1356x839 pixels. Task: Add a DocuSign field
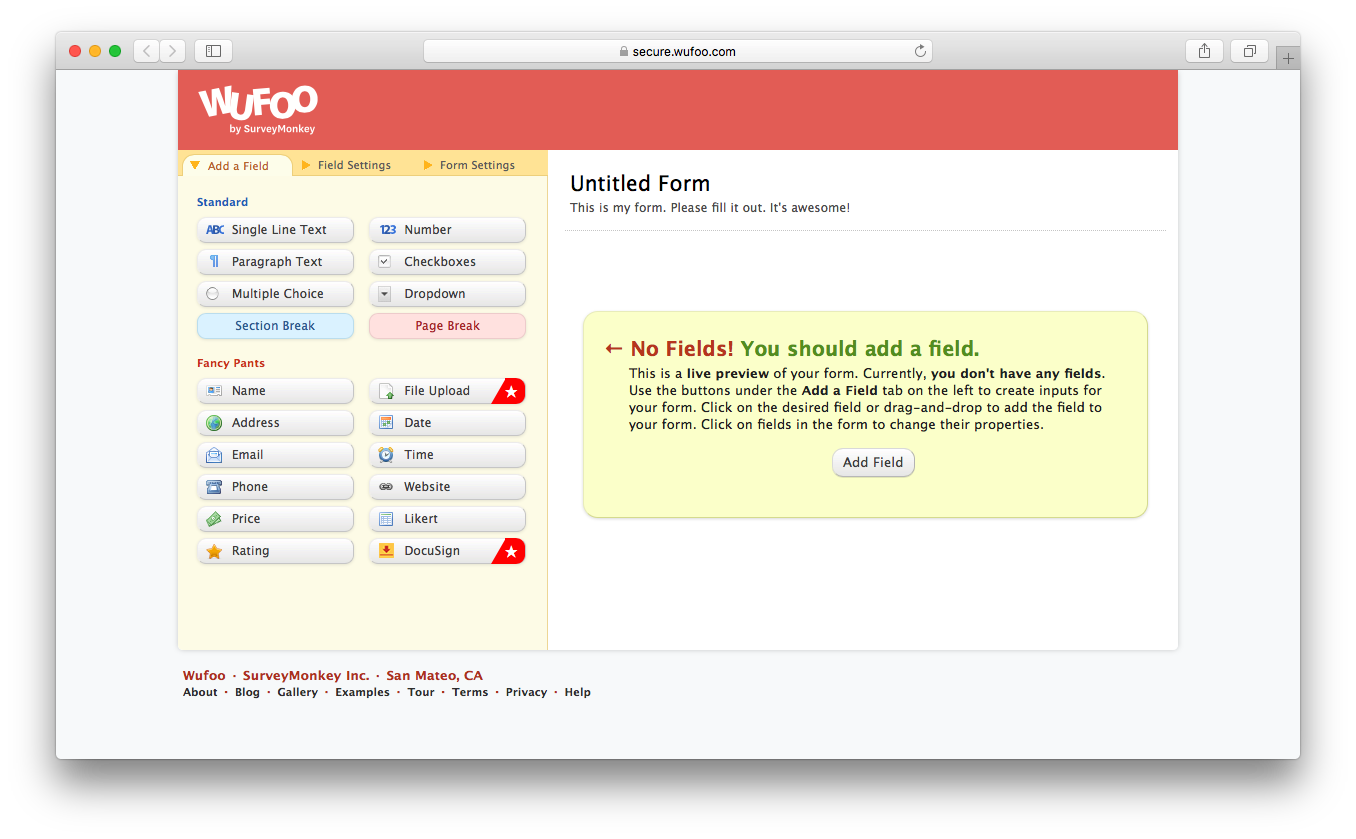pos(447,551)
